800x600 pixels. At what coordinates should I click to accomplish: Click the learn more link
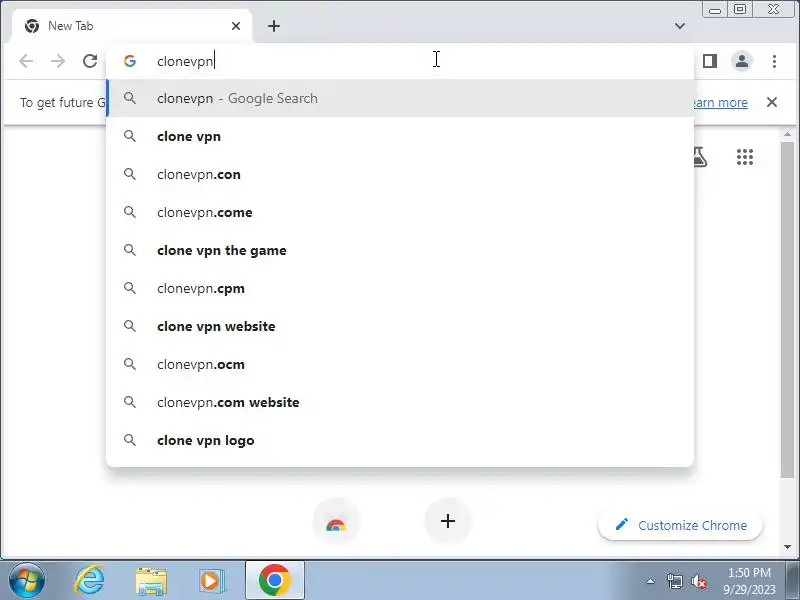click(720, 103)
